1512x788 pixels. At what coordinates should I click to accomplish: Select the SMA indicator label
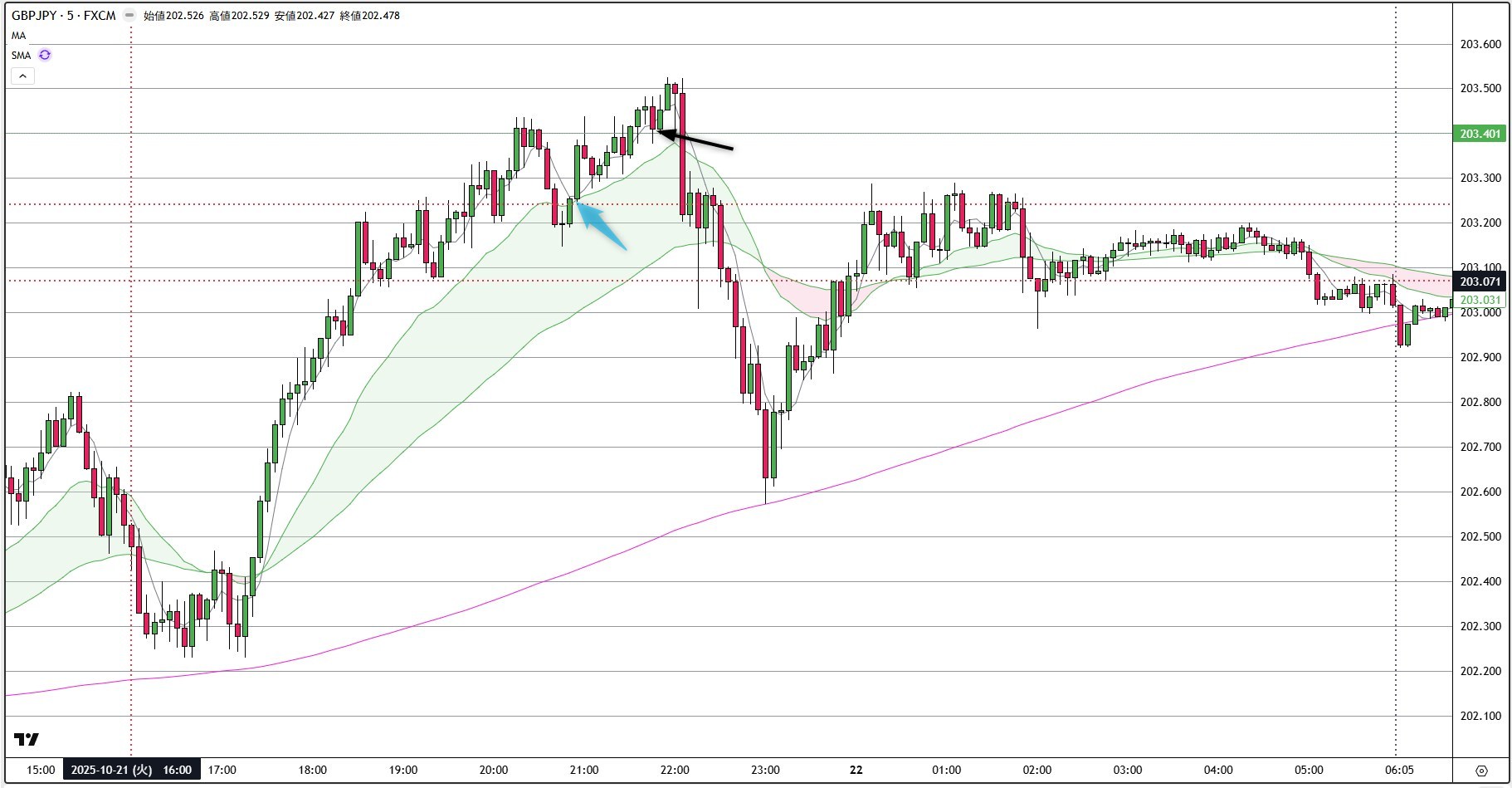tap(21, 56)
